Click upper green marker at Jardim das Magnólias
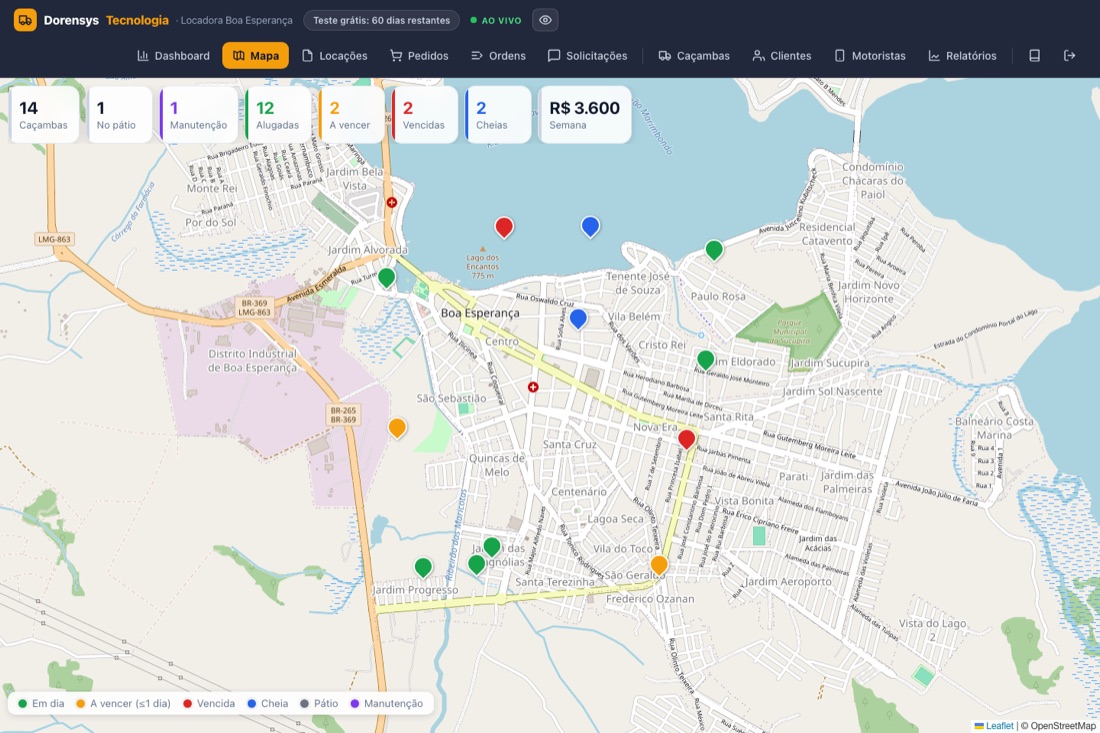 point(492,546)
